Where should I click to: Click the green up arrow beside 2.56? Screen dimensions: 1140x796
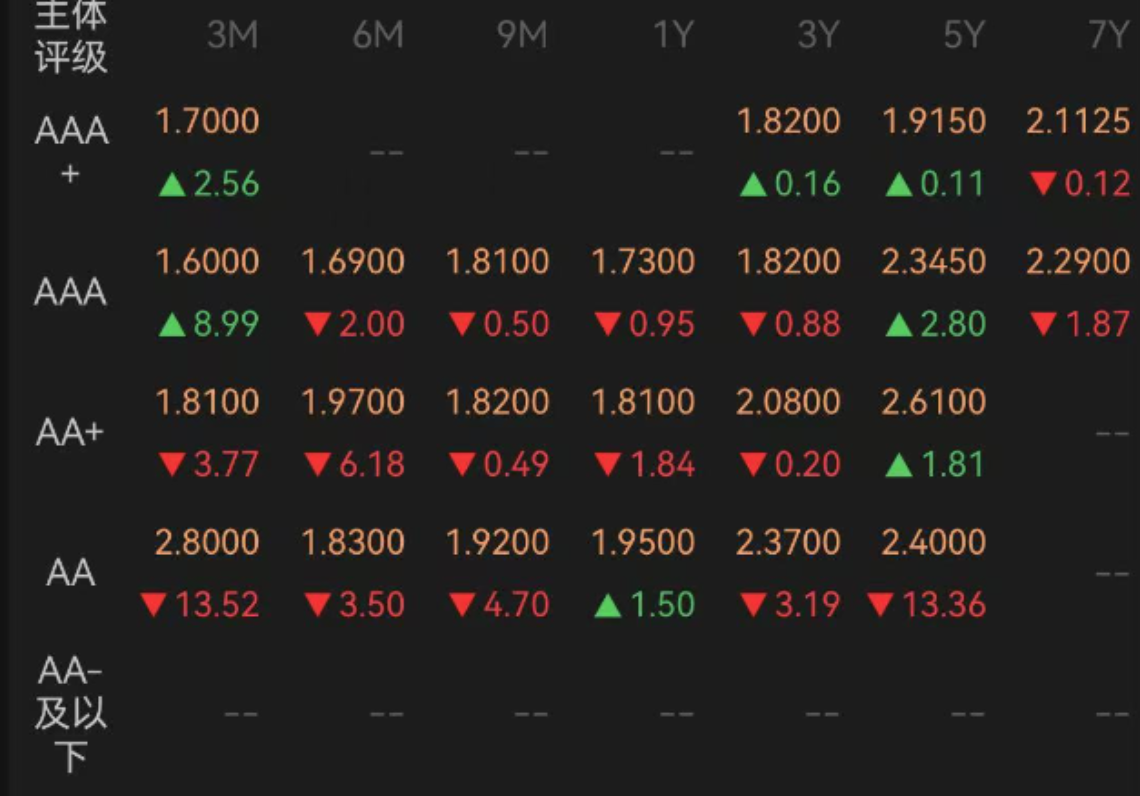coord(172,185)
